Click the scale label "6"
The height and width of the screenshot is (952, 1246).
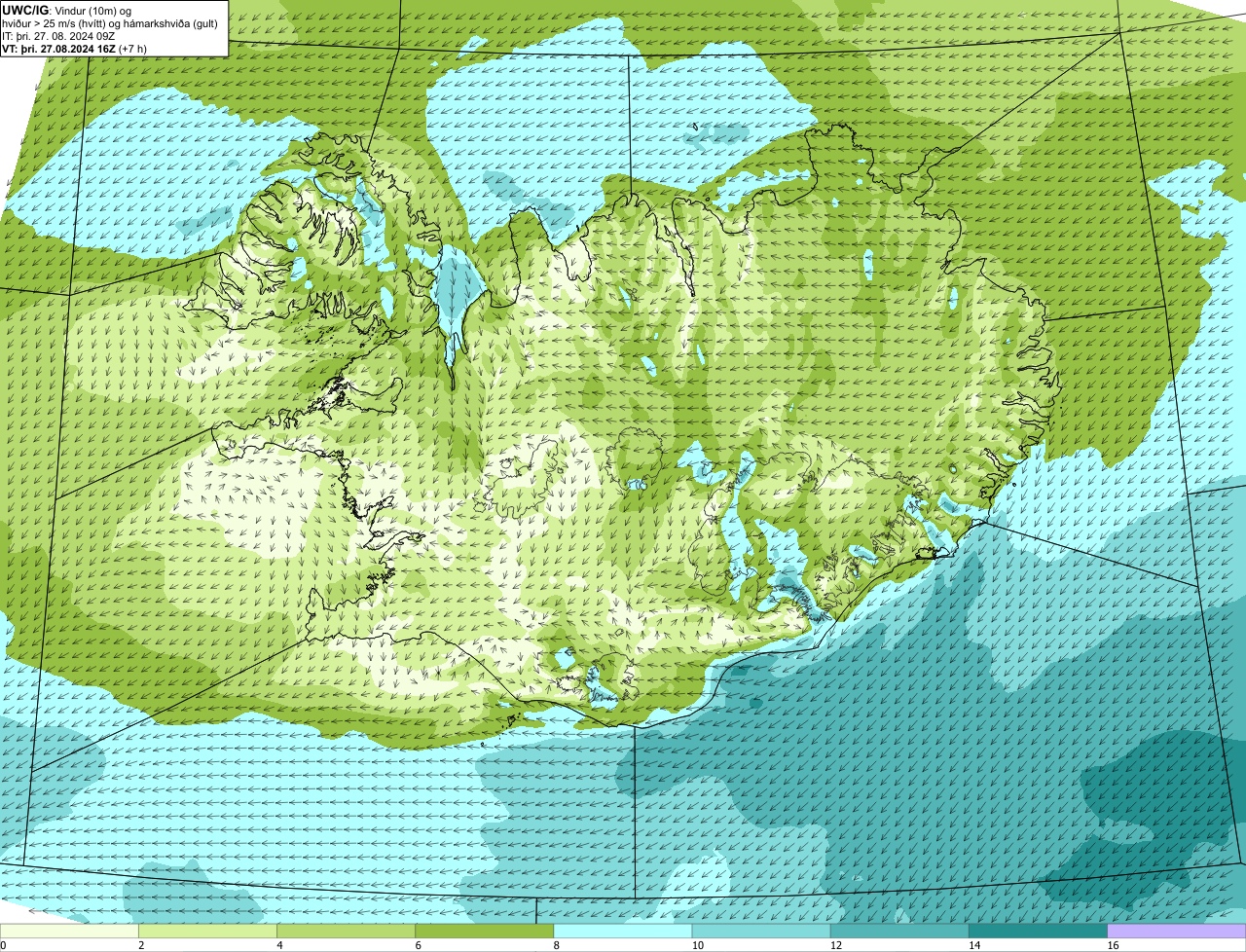tap(418, 945)
